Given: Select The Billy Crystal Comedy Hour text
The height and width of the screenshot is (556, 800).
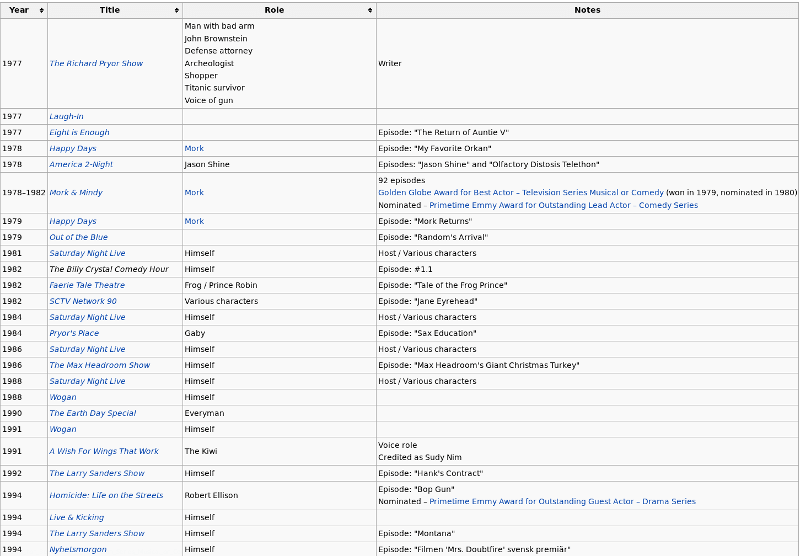Looking at the screenshot, I should 109,269.
